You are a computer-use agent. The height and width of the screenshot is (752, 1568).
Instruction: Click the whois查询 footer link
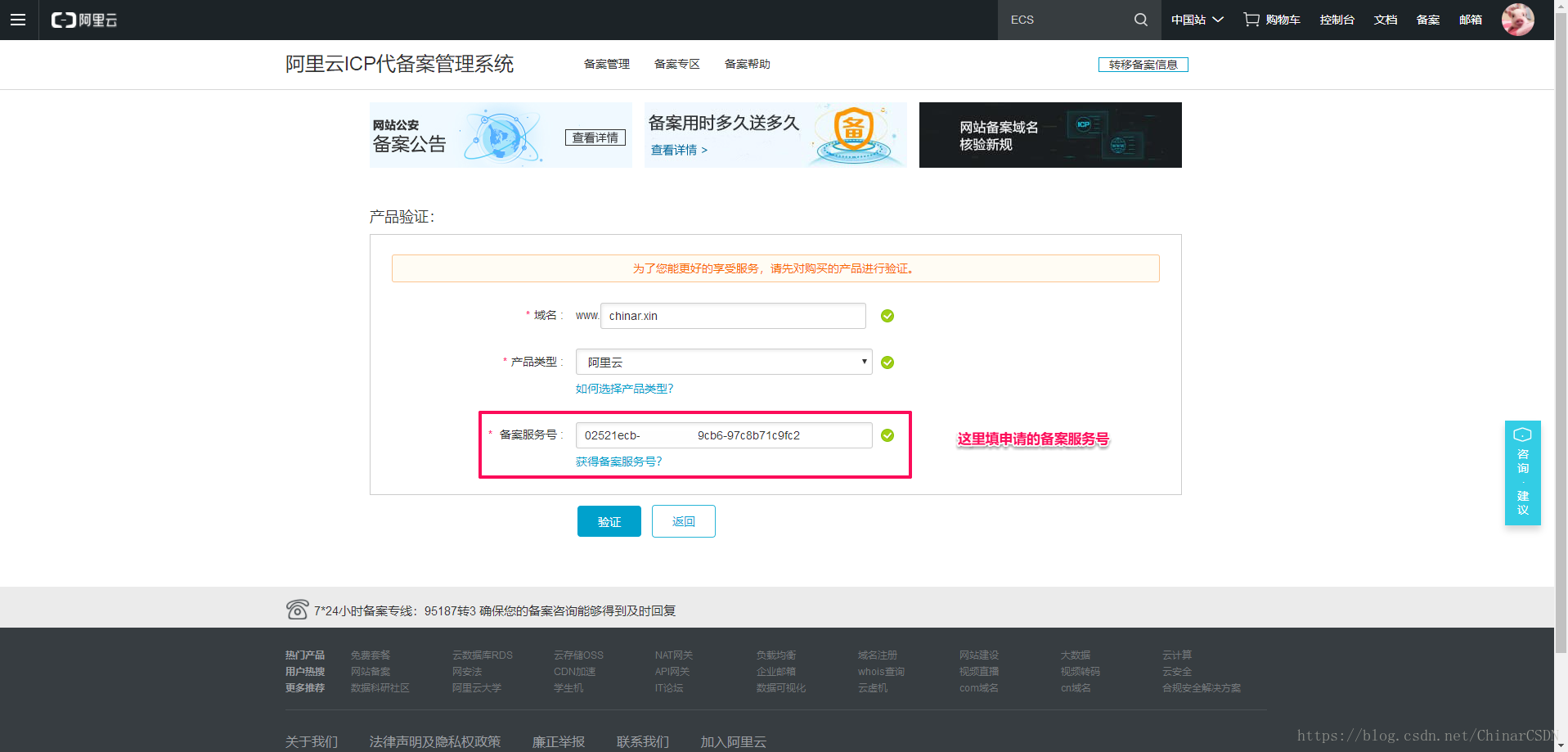pyautogui.click(x=881, y=671)
